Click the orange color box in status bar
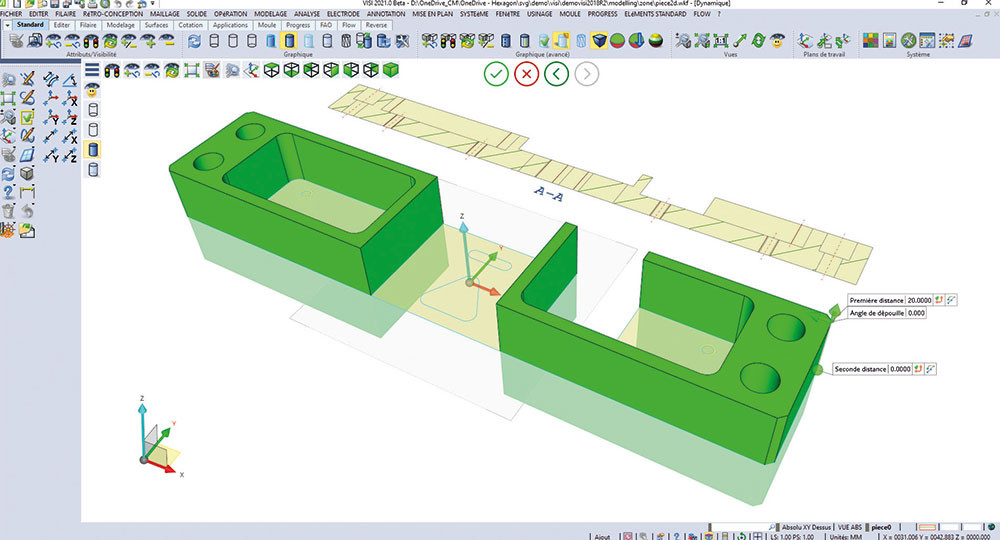 tap(927, 527)
